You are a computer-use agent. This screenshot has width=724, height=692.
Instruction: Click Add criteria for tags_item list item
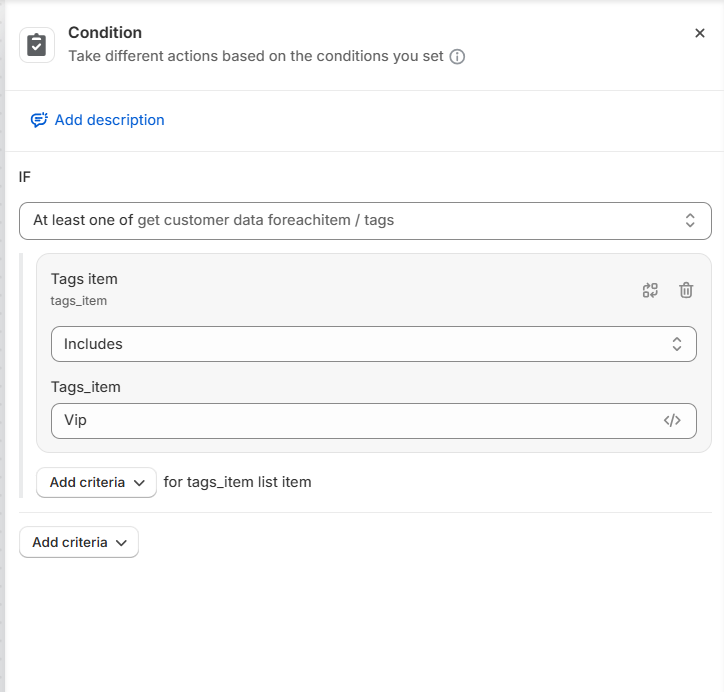[97, 482]
